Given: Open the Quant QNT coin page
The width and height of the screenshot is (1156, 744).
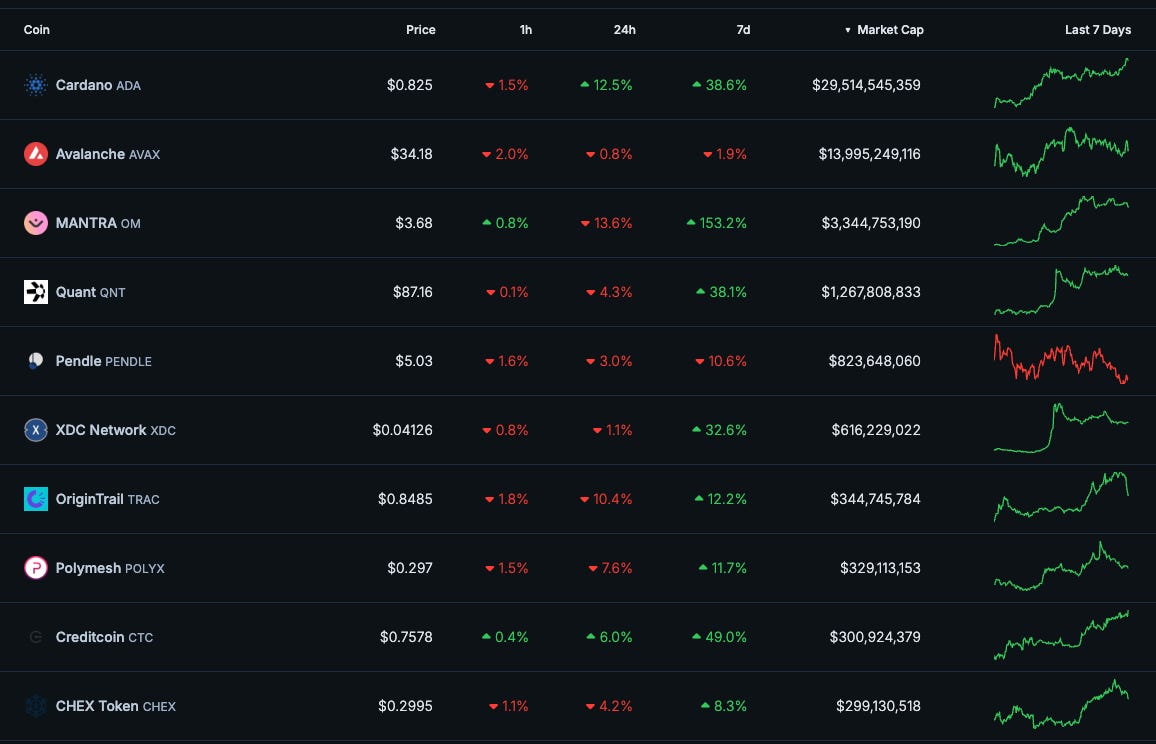Looking at the screenshot, I should click(91, 292).
